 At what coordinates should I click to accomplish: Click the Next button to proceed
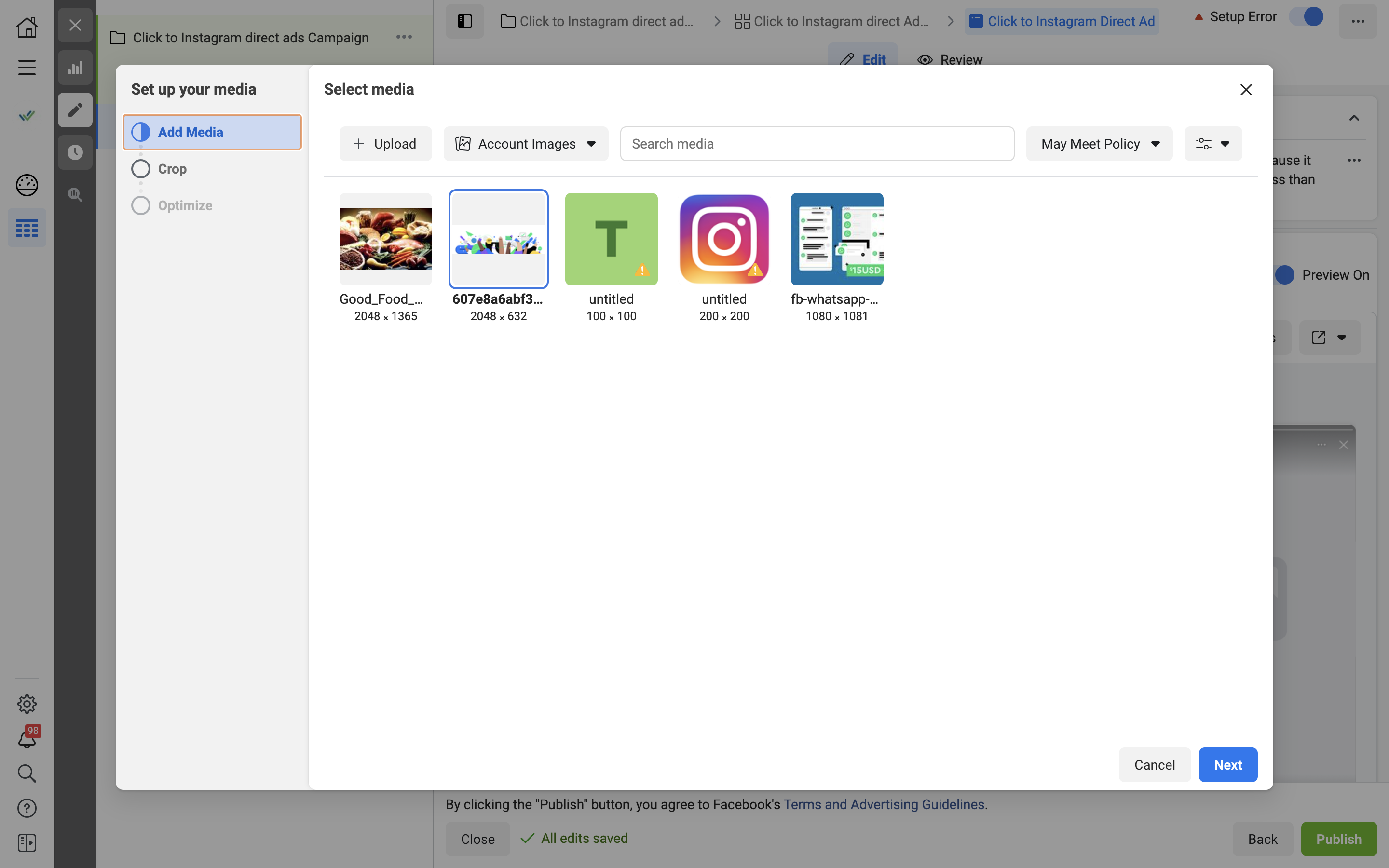(x=1228, y=764)
